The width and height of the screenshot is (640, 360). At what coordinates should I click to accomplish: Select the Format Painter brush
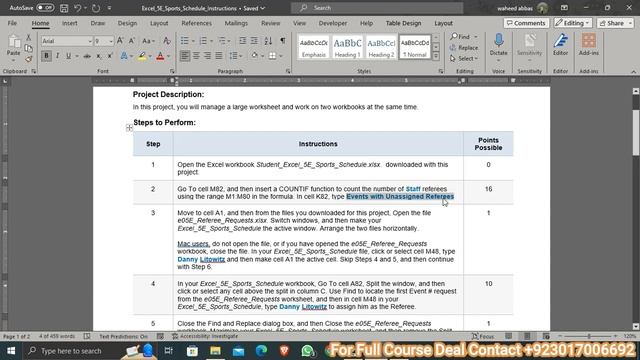(29, 59)
